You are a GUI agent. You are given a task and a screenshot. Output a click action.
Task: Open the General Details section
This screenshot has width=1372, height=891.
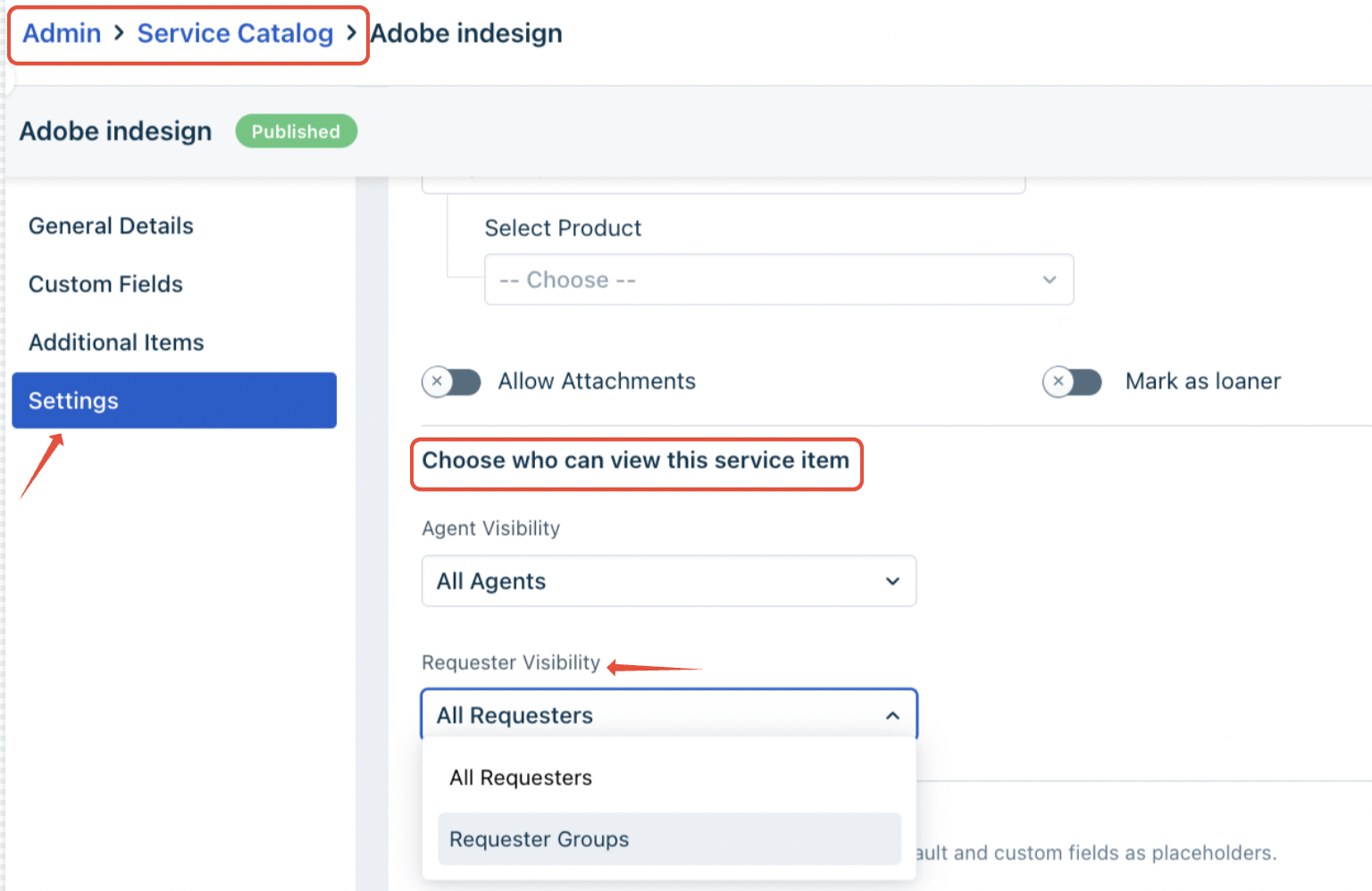click(111, 226)
